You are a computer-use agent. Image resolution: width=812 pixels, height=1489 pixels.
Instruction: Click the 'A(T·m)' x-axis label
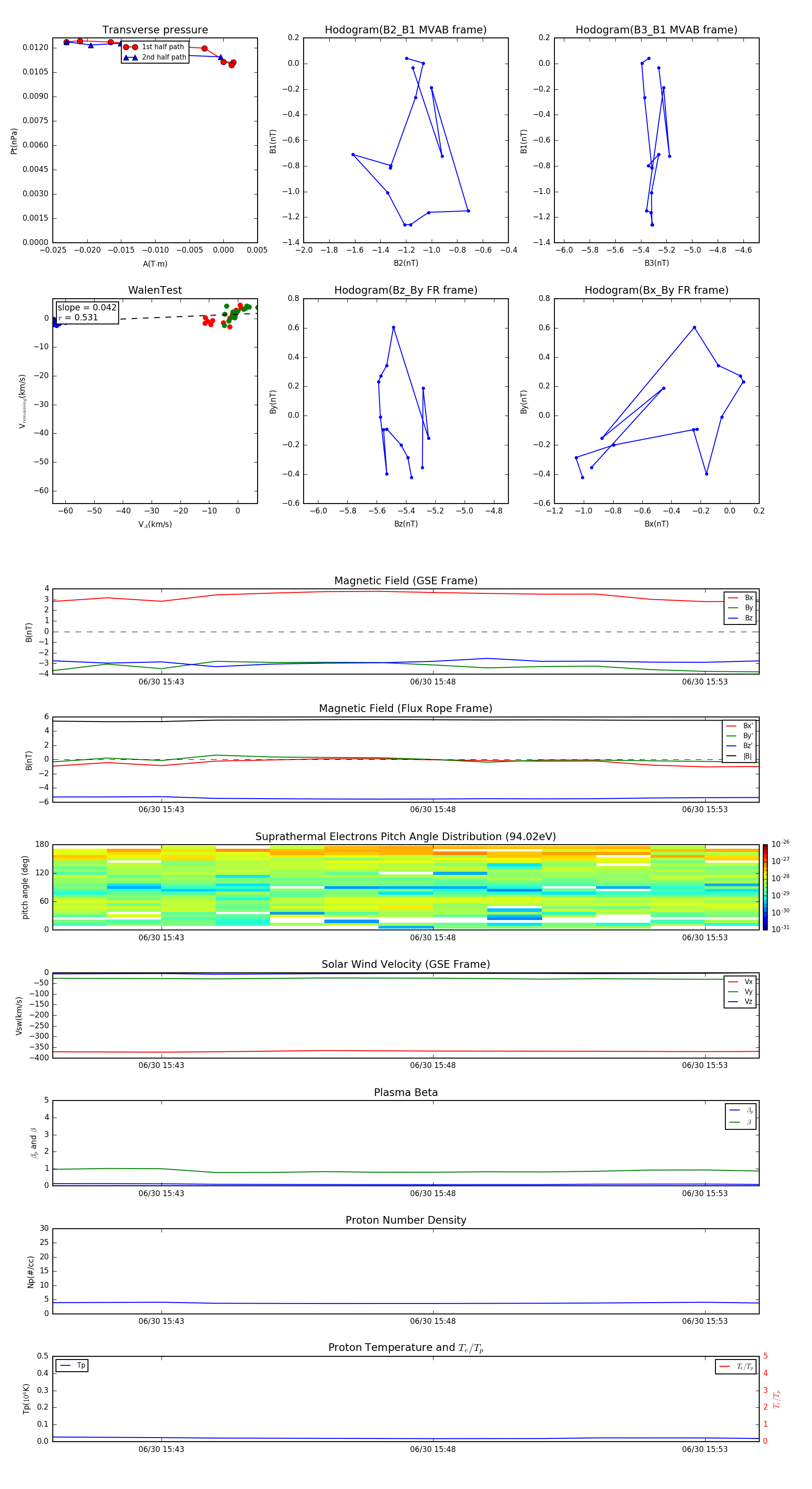pyautogui.click(x=155, y=264)
